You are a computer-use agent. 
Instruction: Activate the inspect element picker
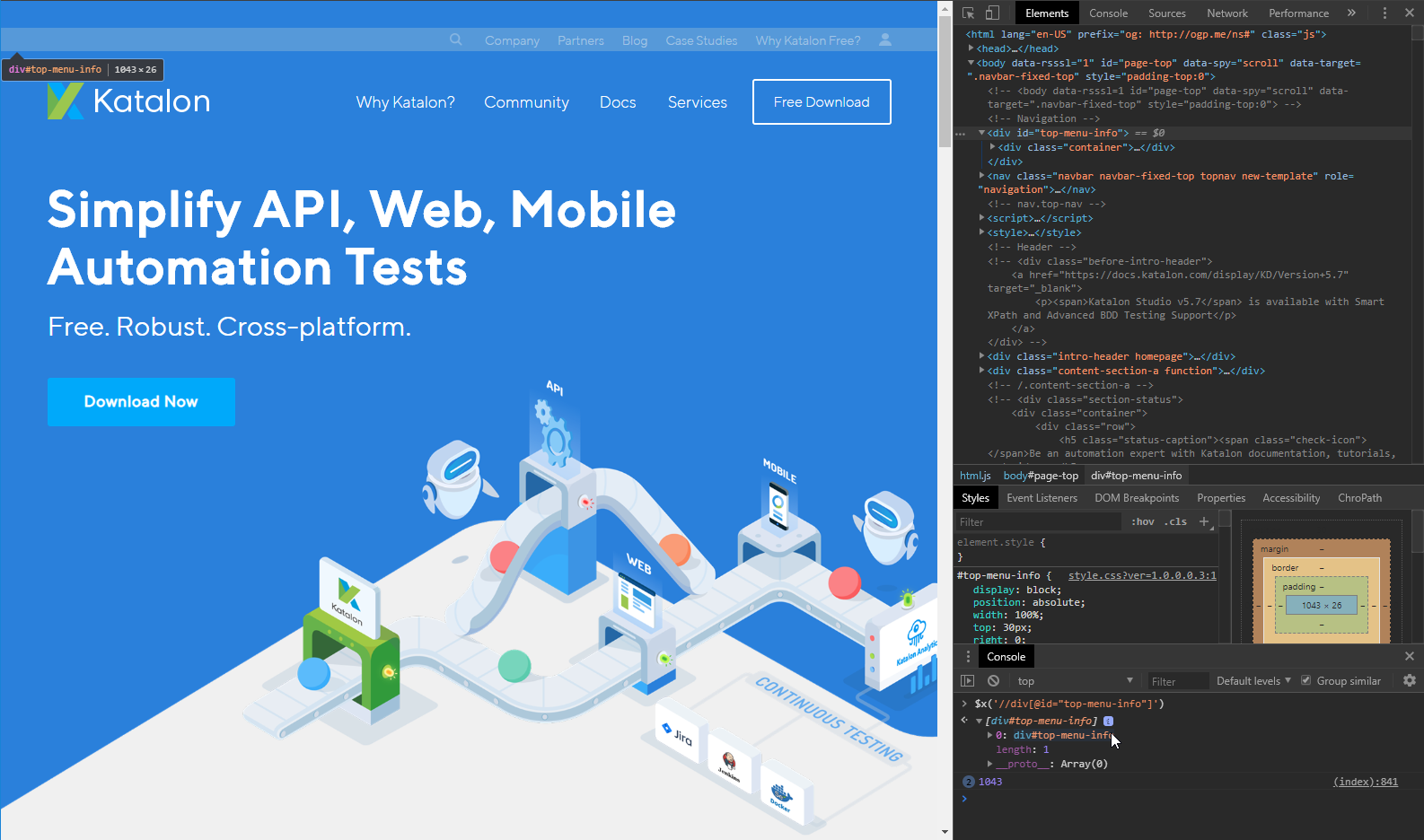pyautogui.click(x=969, y=13)
